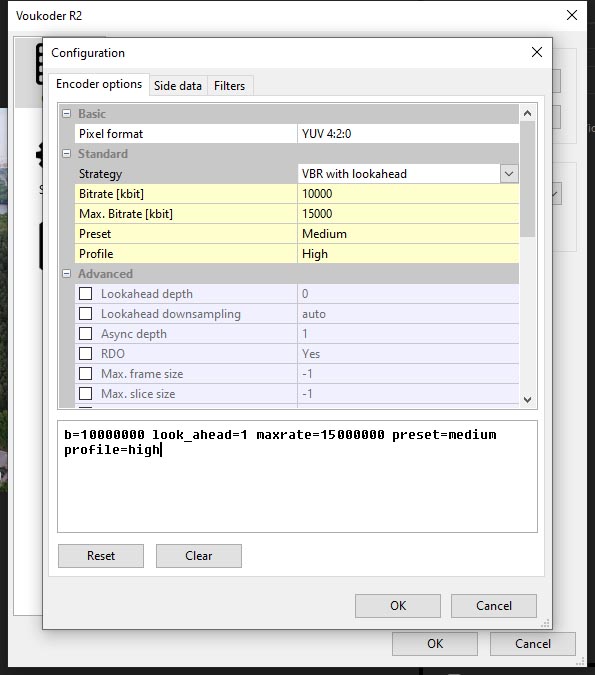The width and height of the screenshot is (595, 675).
Task: Click the scroll up arrow of options list
Action: [527, 114]
